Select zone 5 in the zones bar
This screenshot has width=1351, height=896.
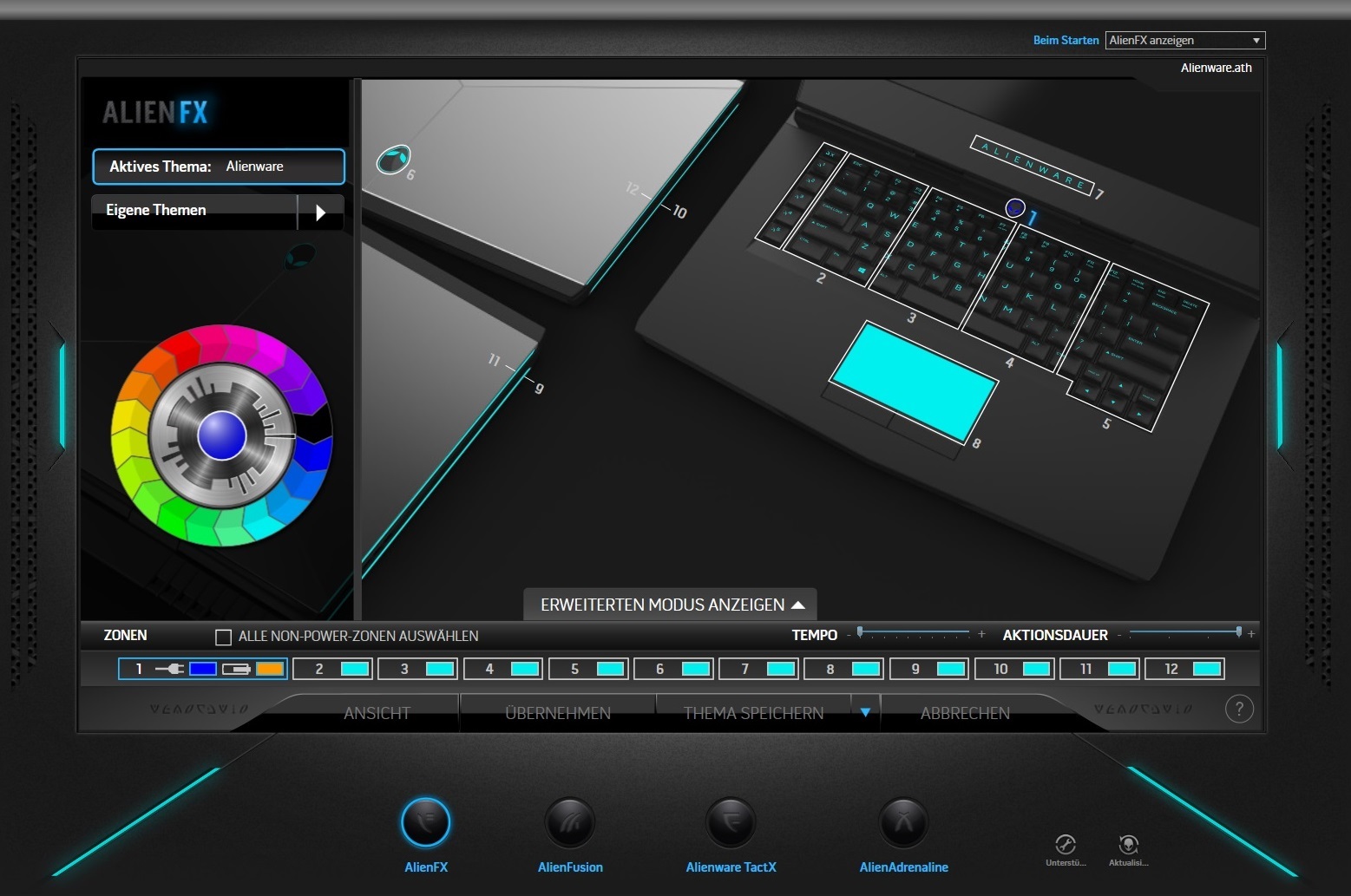point(588,669)
